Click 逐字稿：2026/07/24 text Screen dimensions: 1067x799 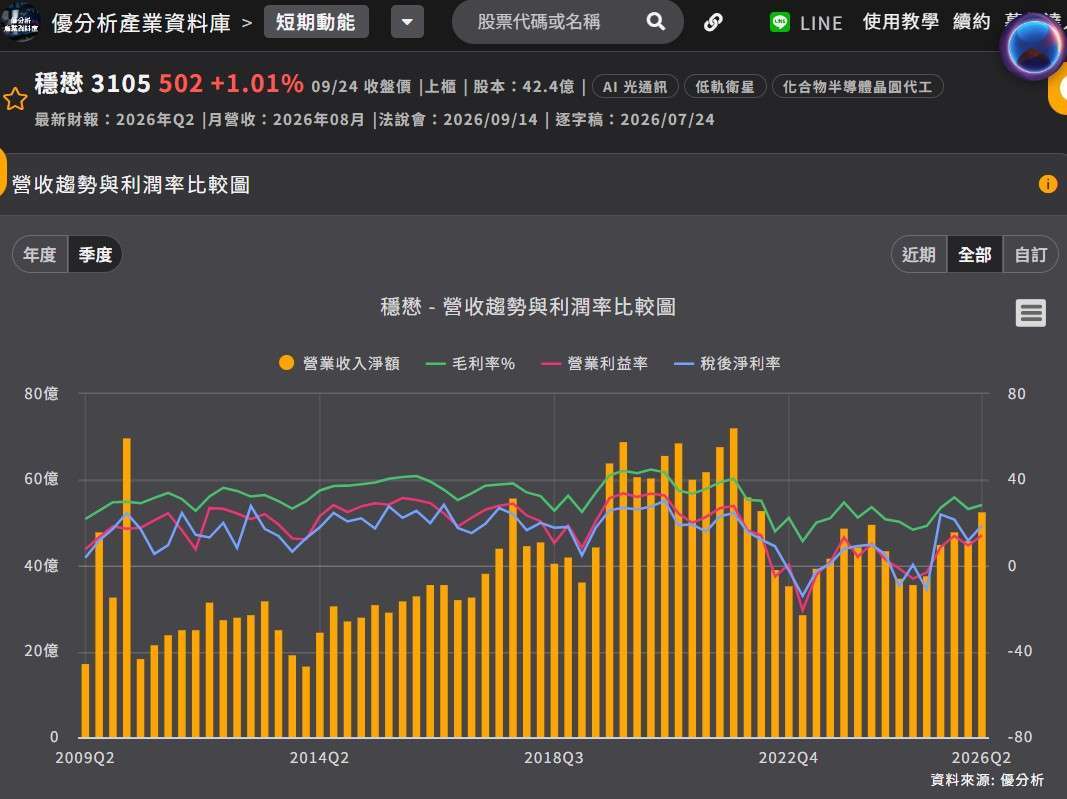(635, 120)
